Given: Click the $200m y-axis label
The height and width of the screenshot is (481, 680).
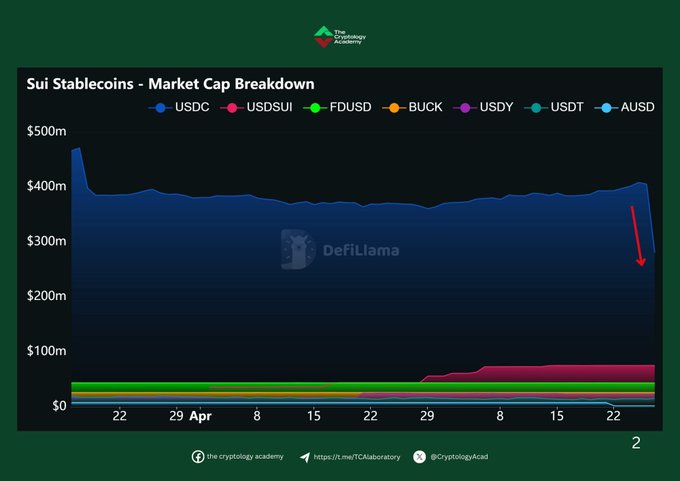Looking at the screenshot, I should point(47,296).
